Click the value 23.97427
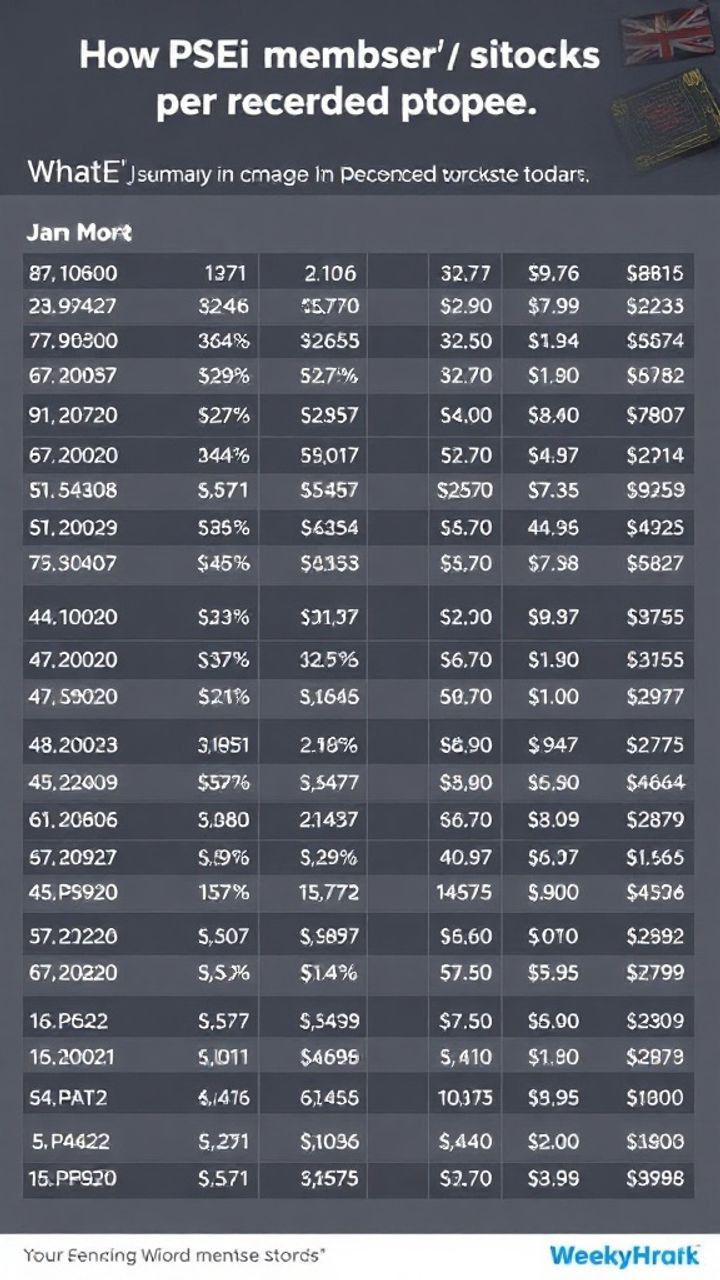Image resolution: width=720 pixels, height=1280 pixels. pos(73,306)
